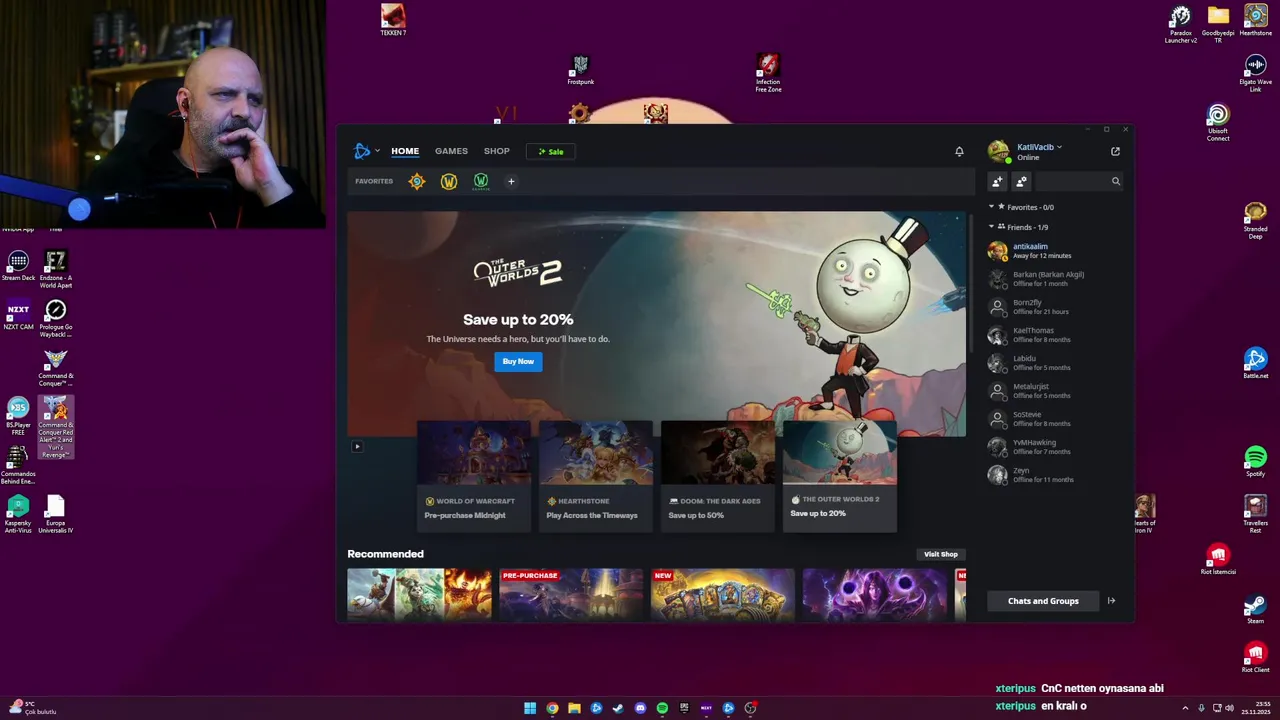Open Ubisoft Connect desktop icon

tap(1218, 123)
